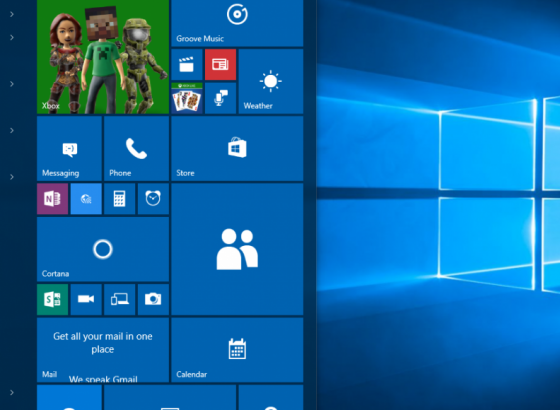Open the Calculator tile
This screenshot has height=410, width=560.
coord(120,199)
